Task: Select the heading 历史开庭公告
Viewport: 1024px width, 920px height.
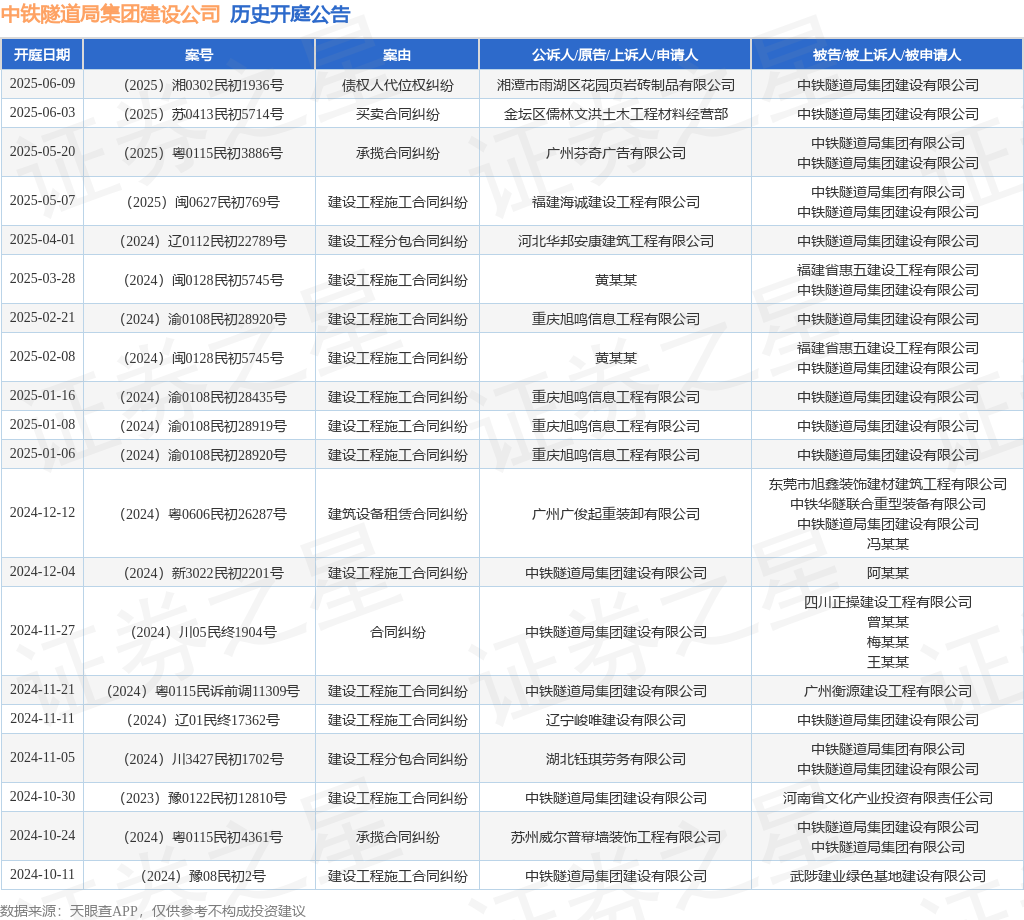Action: tap(290, 14)
